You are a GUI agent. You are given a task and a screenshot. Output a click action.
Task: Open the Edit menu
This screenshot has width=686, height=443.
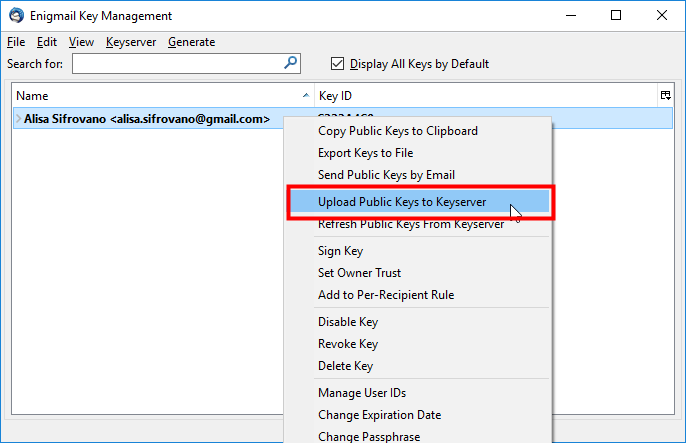pyautogui.click(x=47, y=42)
